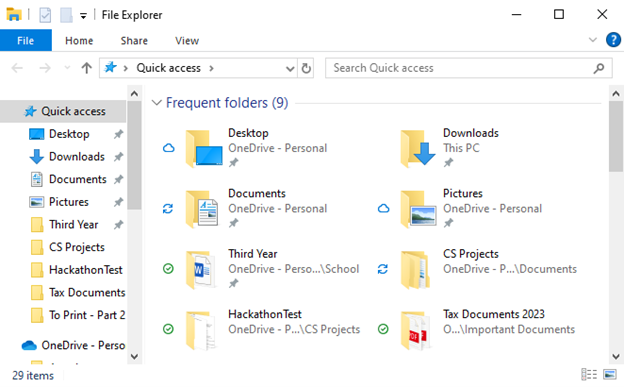This screenshot has height=387, width=624.
Task: Select the Documents folder icon in Frequent folders
Action: 202,209
